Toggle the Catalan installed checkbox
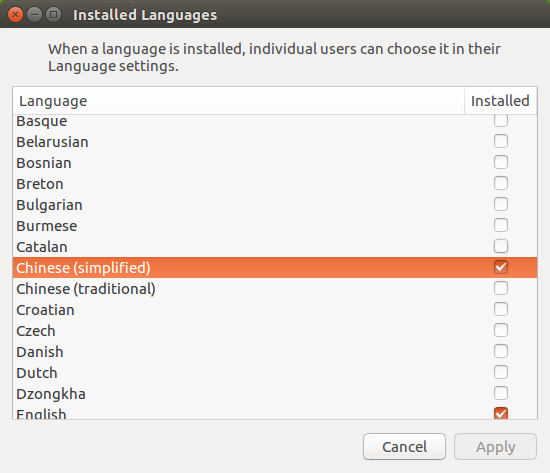Viewport: 550px width, 473px height. pos(501,246)
